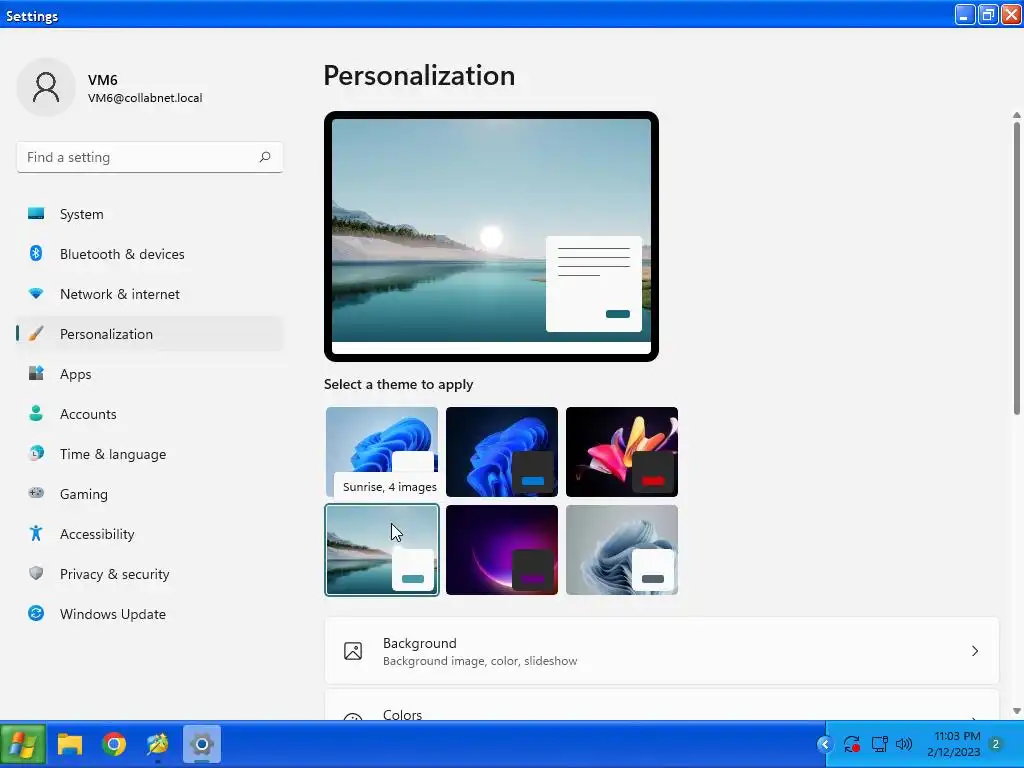
Task: Select the Sunrise lake theme
Action: coord(381,550)
